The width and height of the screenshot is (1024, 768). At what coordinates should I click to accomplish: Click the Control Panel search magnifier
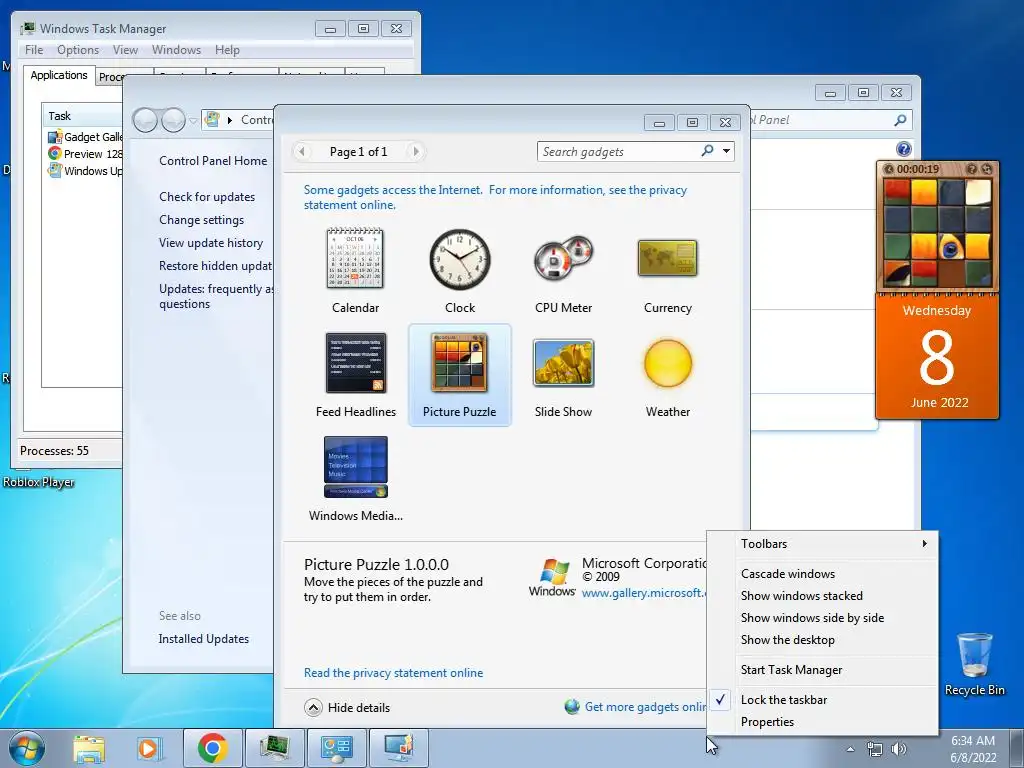(x=900, y=120)
